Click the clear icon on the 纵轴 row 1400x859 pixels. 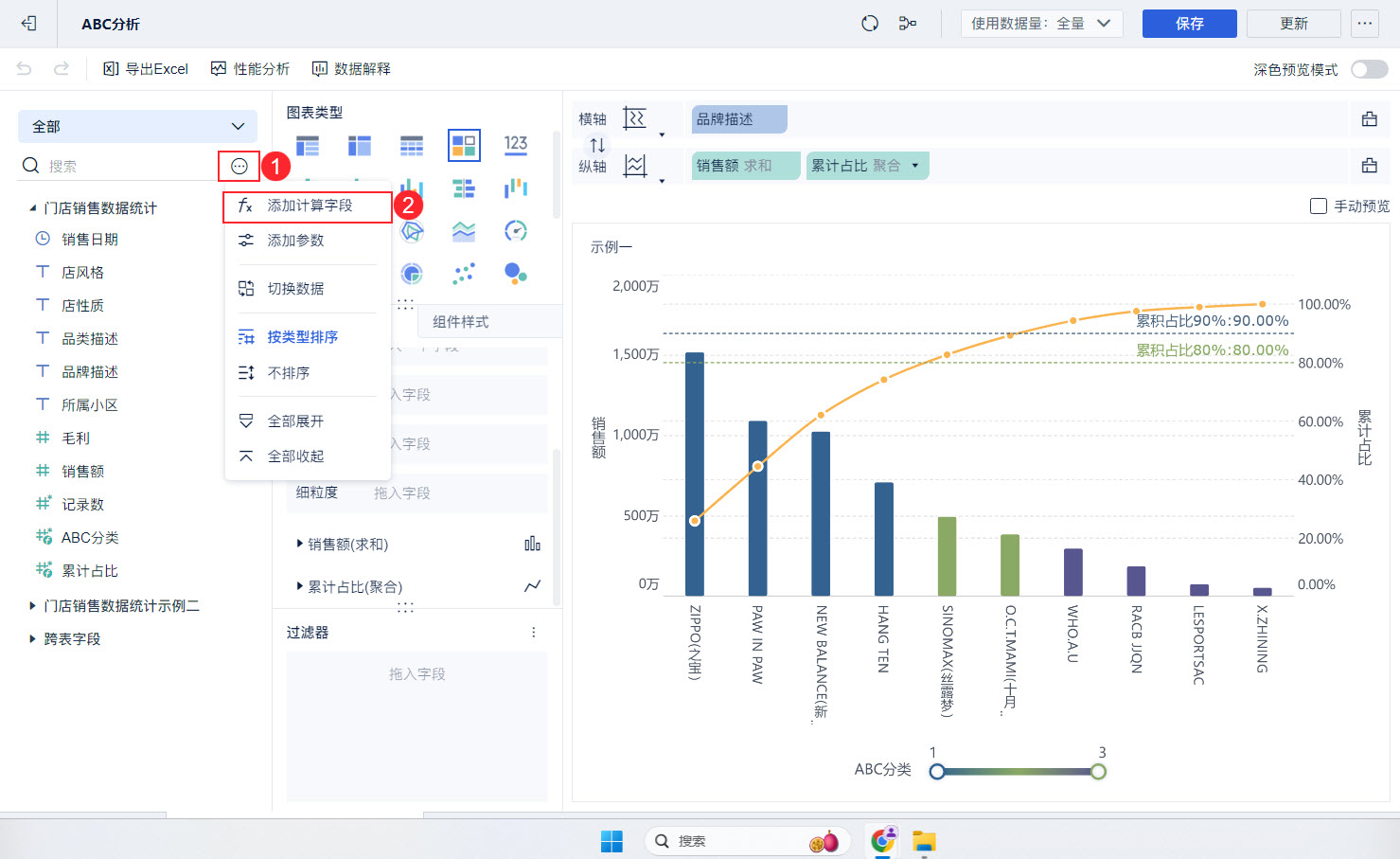1370,166
